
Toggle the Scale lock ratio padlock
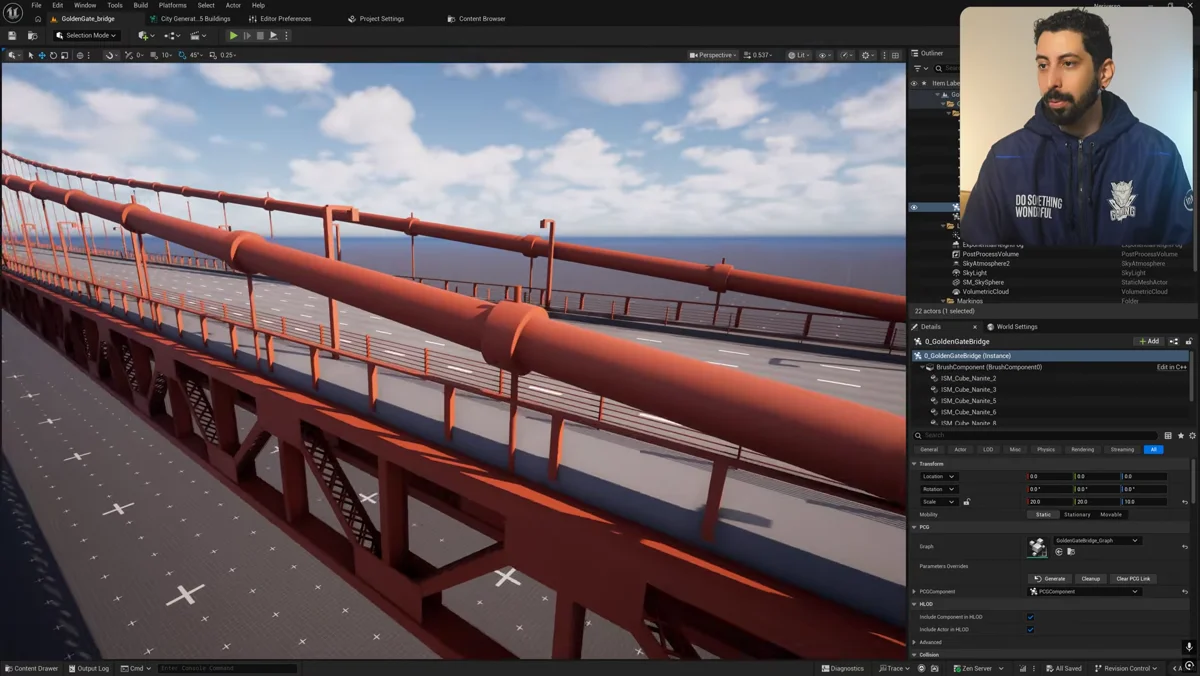(x=966, y=502)
